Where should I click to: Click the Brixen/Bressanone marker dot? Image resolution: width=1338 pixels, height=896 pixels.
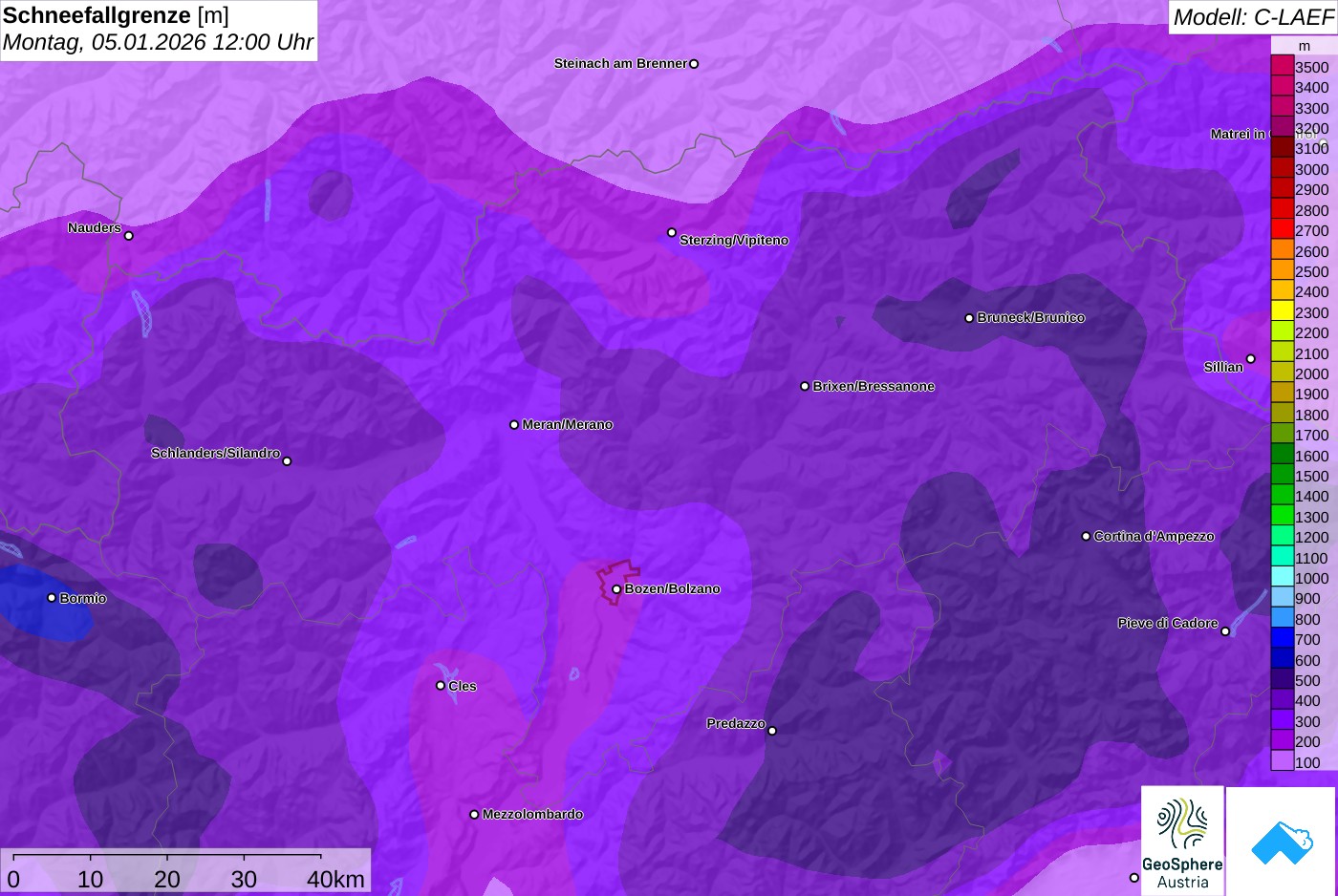[805, 386]
